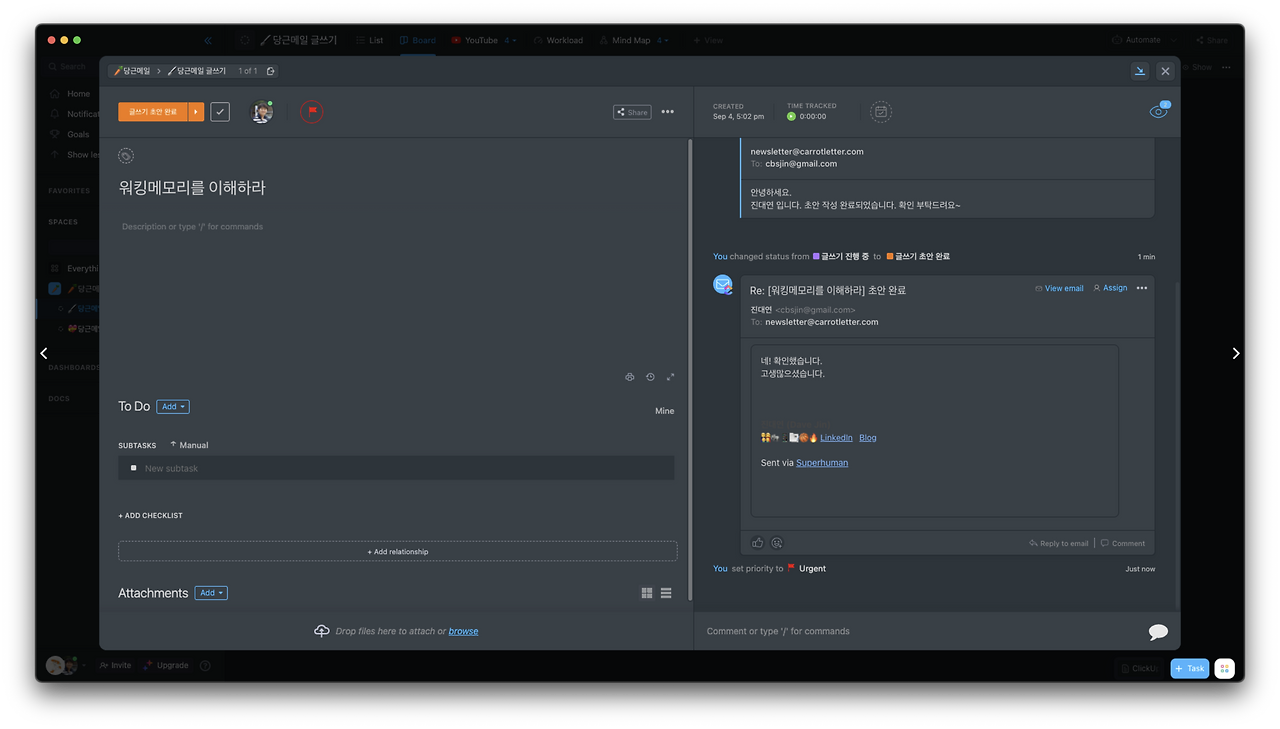Open the Blog link in email
Viewport: 1280px width, 729px height.
(868, 438)
